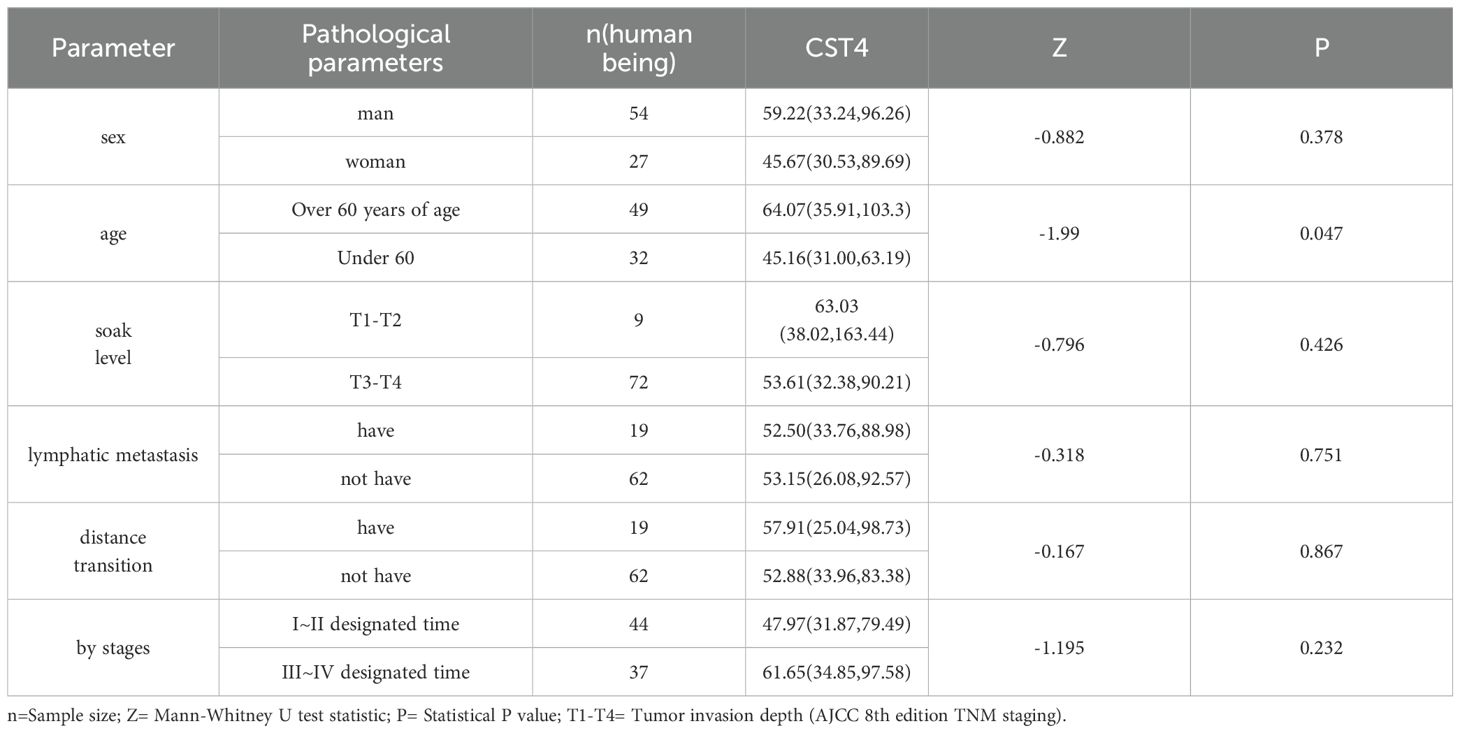Click the Parameter column header
Screen dimensions: 1460x733
(113, 48)
